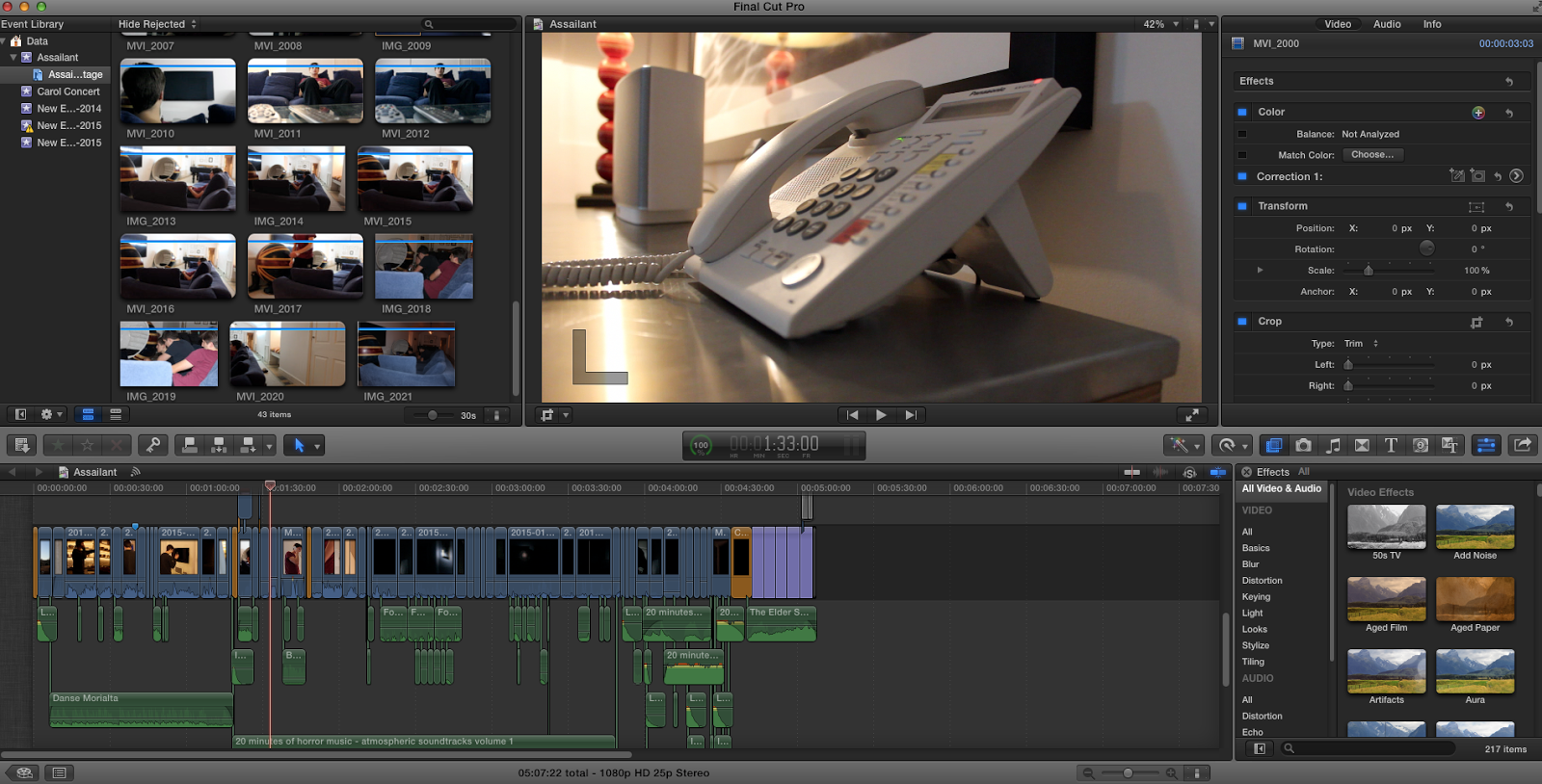Open the viewer zoom 42% dropdown
Screen dimensions: 1542x784
point(1160,24)
